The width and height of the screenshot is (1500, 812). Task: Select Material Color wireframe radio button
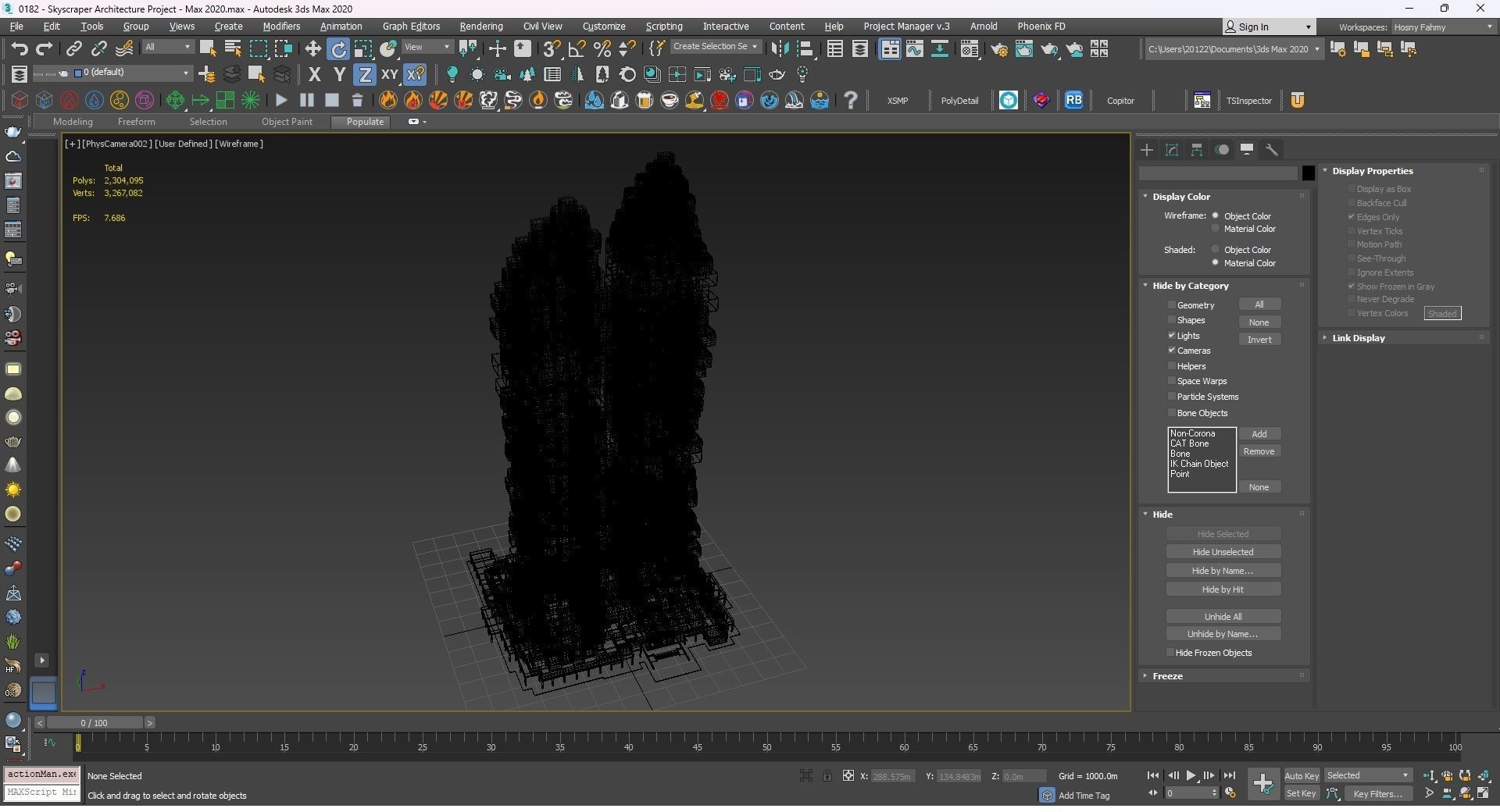1215,229
